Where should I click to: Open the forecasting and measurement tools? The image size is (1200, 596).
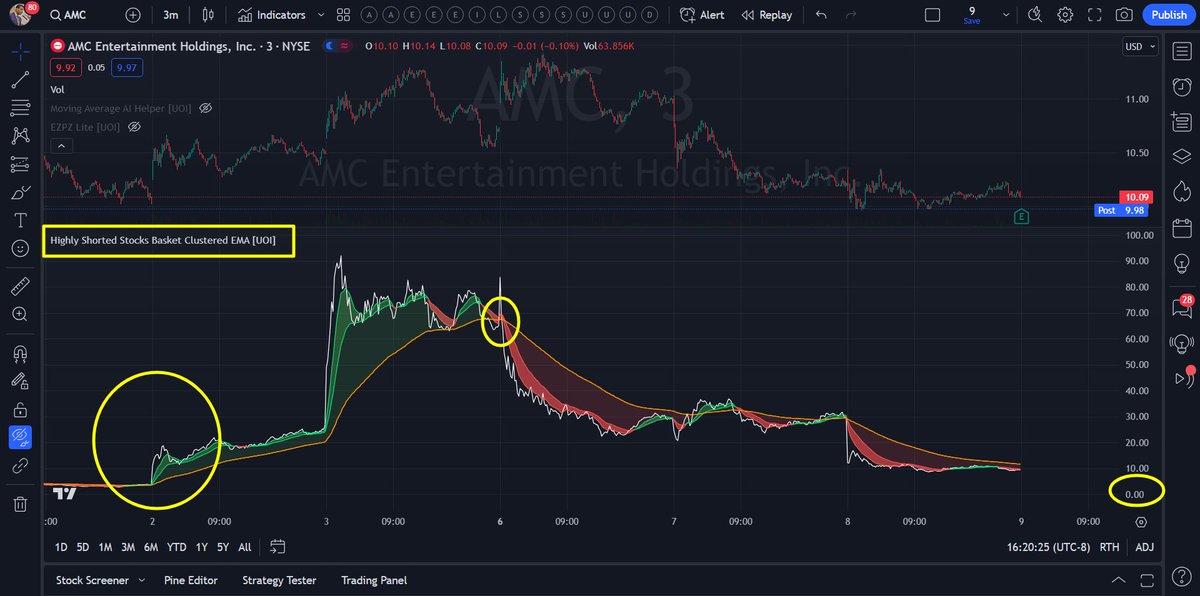20,163
